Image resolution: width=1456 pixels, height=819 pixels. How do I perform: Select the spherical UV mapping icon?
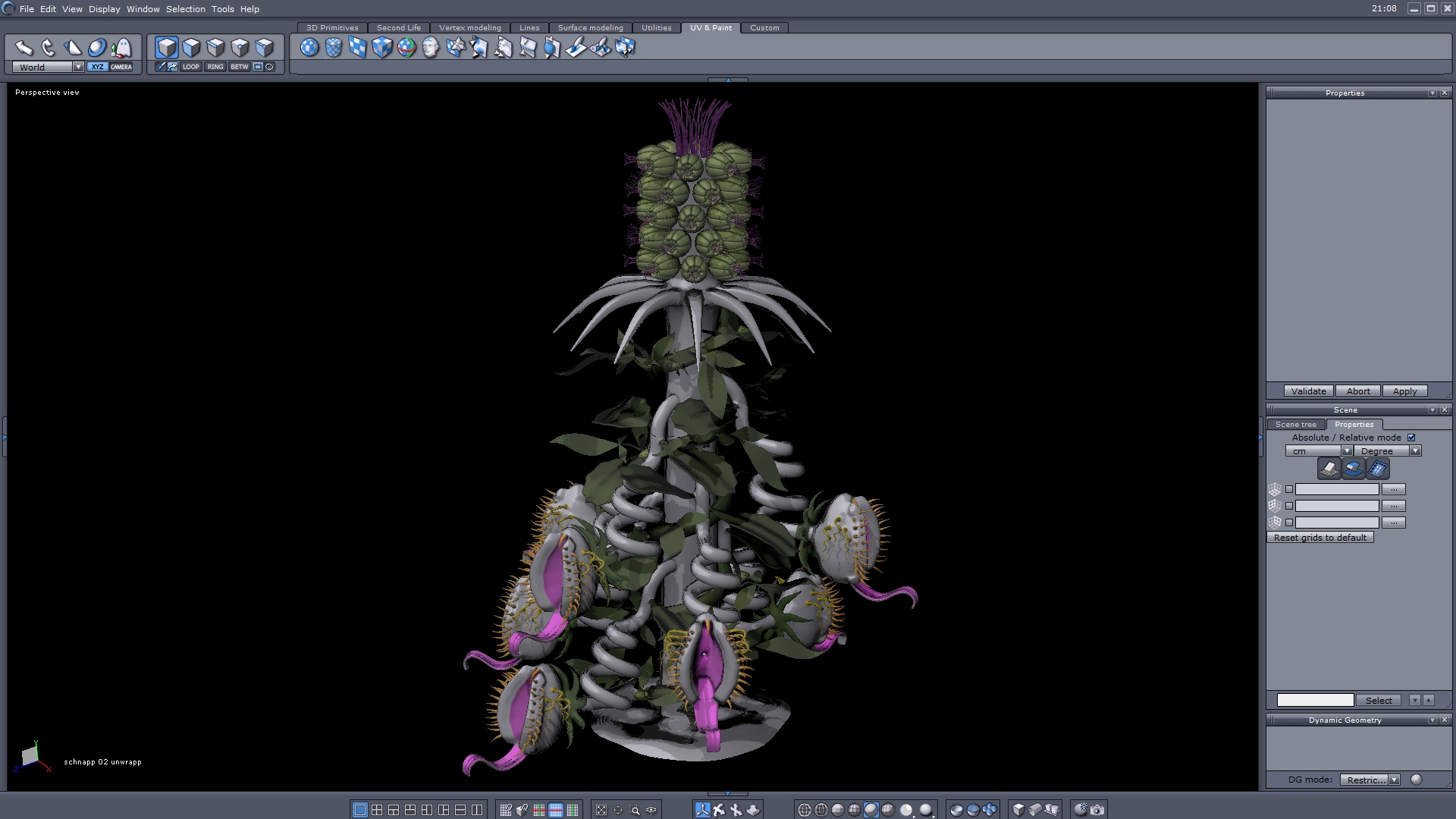(x=309, y=48)
